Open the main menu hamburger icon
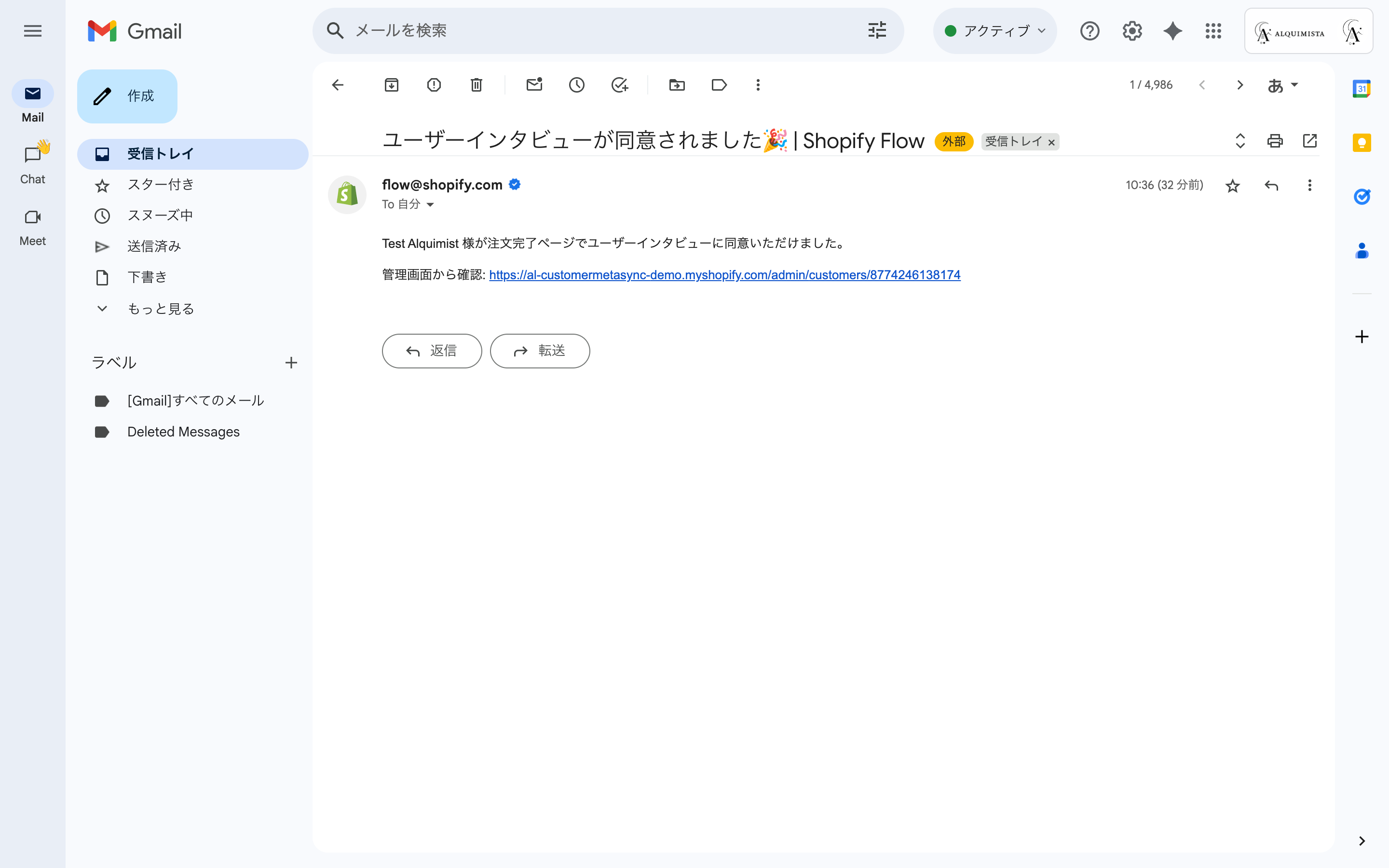 click(x=33, y=31)
